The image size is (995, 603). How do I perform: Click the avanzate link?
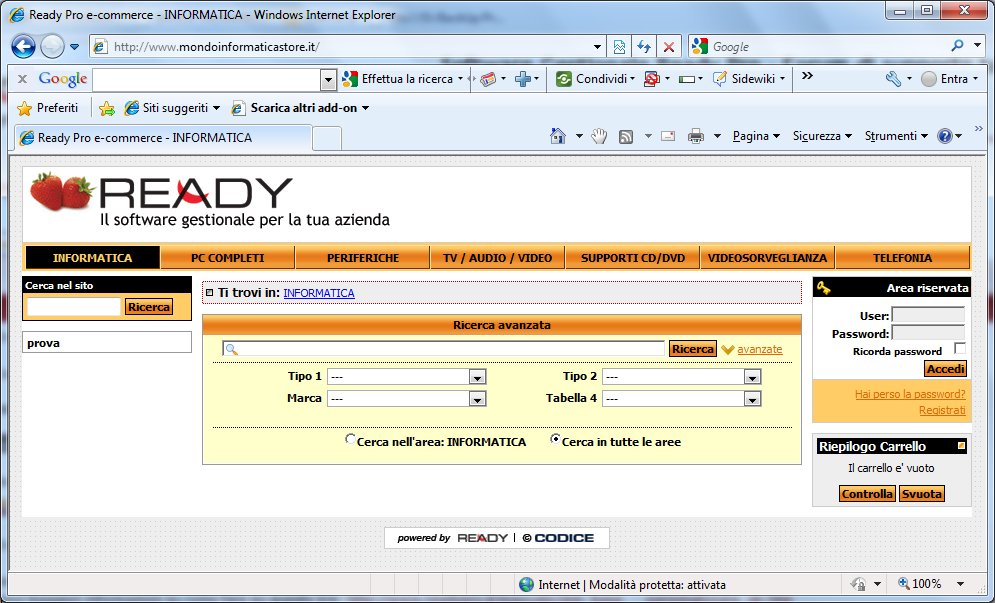click(x=760, y=349)
